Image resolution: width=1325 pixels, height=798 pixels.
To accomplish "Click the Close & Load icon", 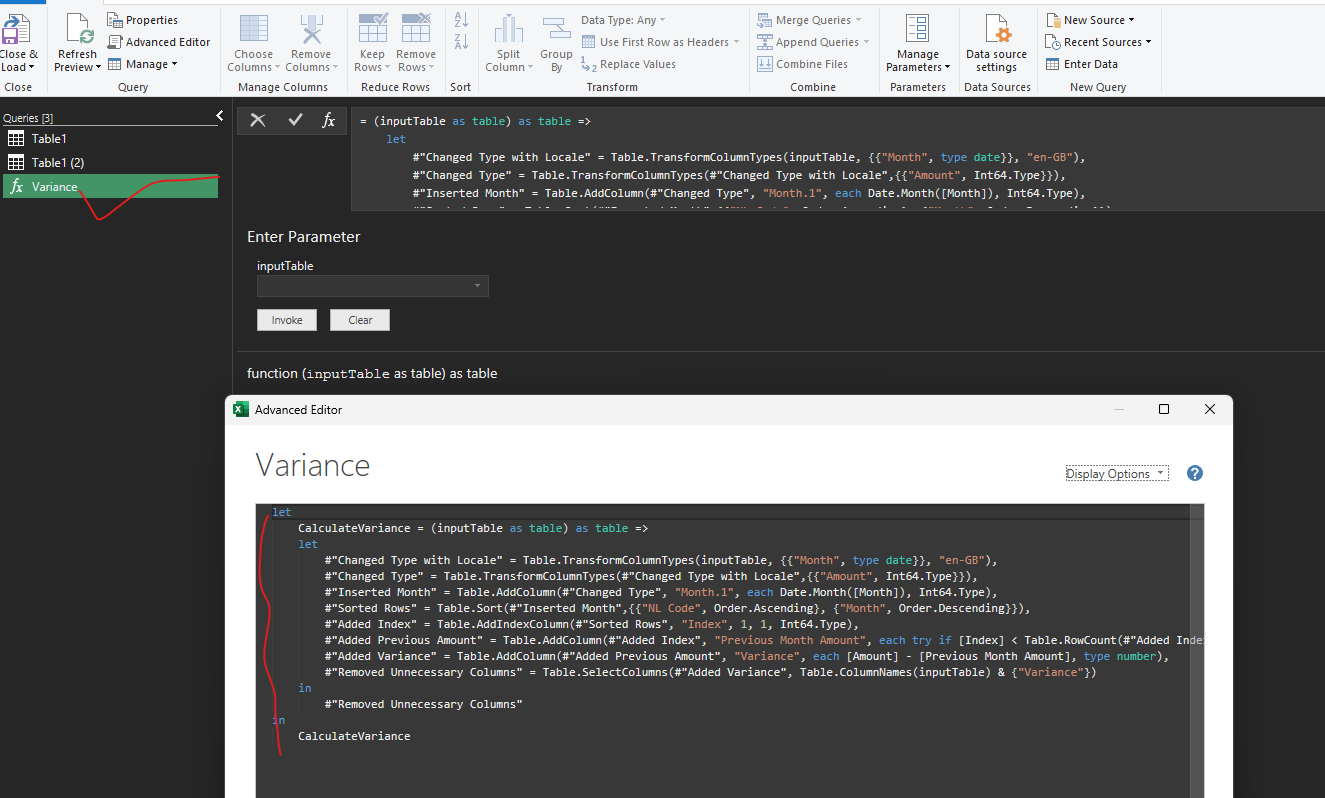I will [x=16, y=30].
